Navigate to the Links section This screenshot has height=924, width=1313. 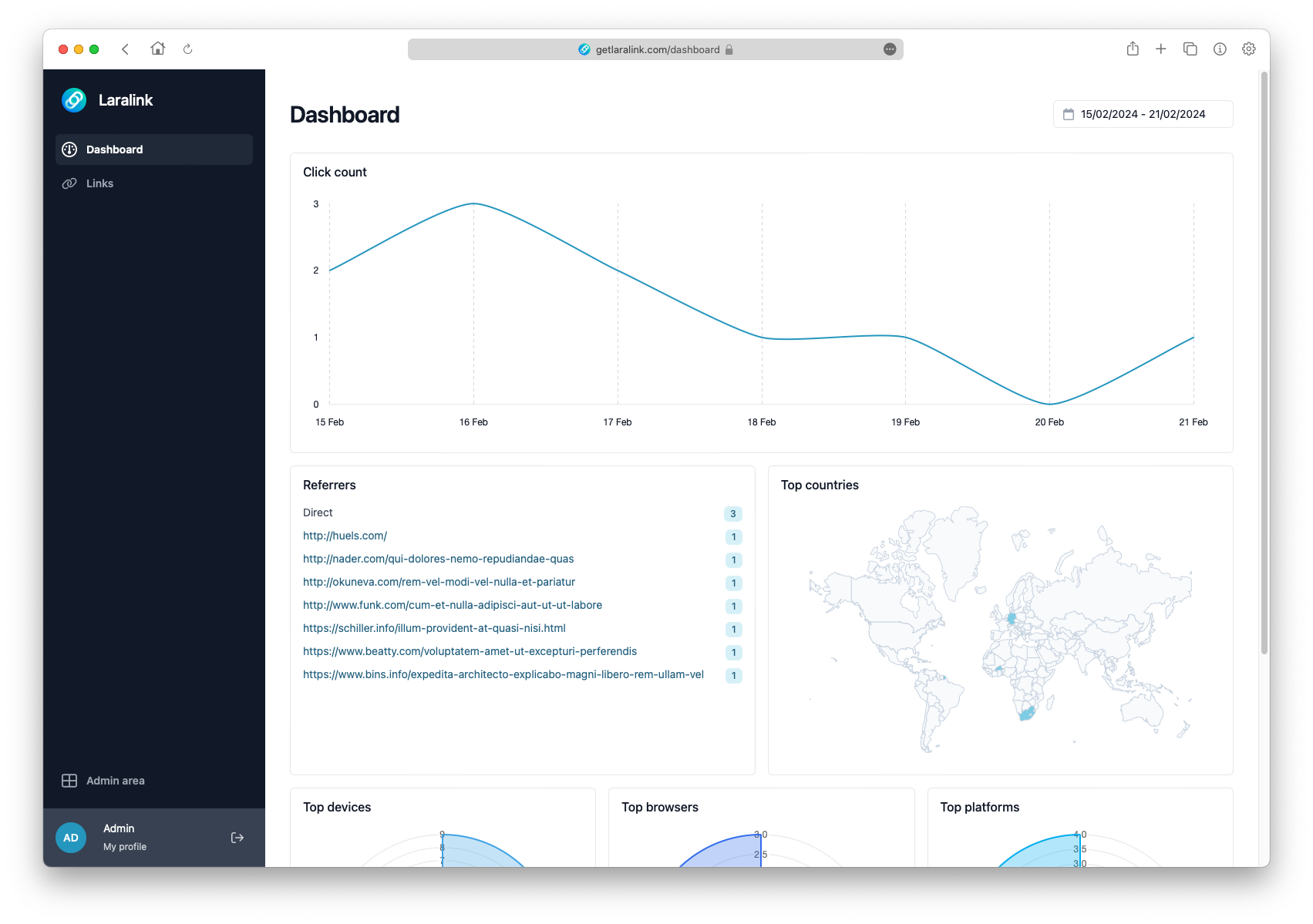pyautogui.click(x=99, y=183)
